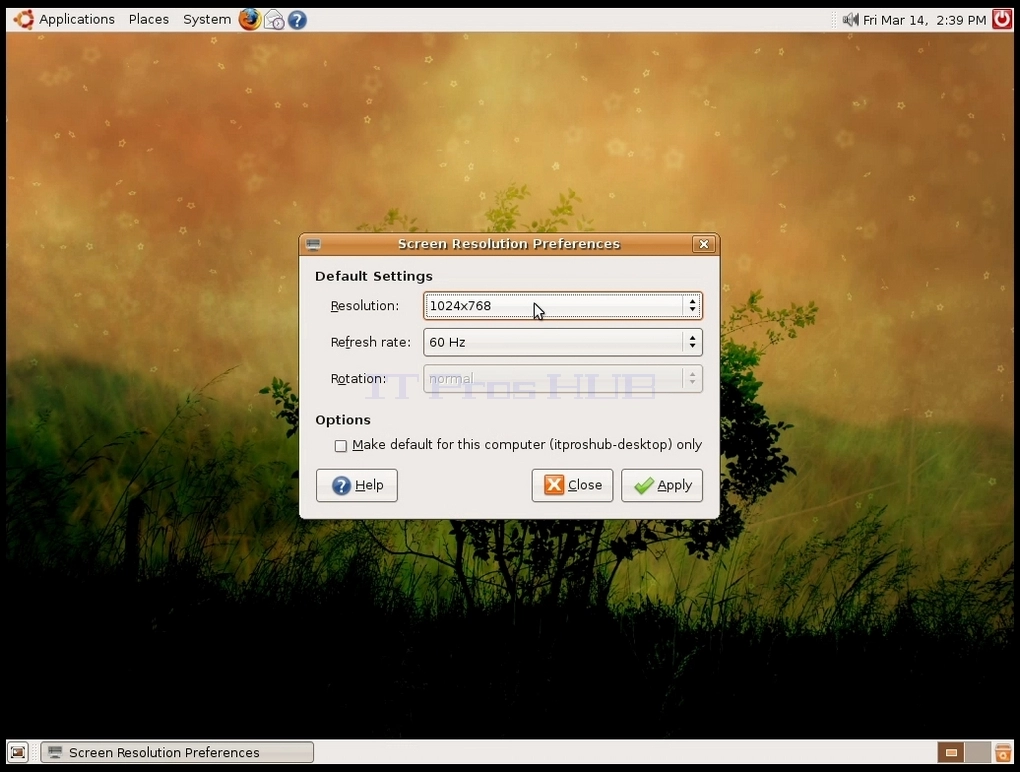Screen dimensions: 1020x772
Task: Expand the Refresh rate 60 Hz dropdown
Action: pyautogui.click(x=563, y=342)
